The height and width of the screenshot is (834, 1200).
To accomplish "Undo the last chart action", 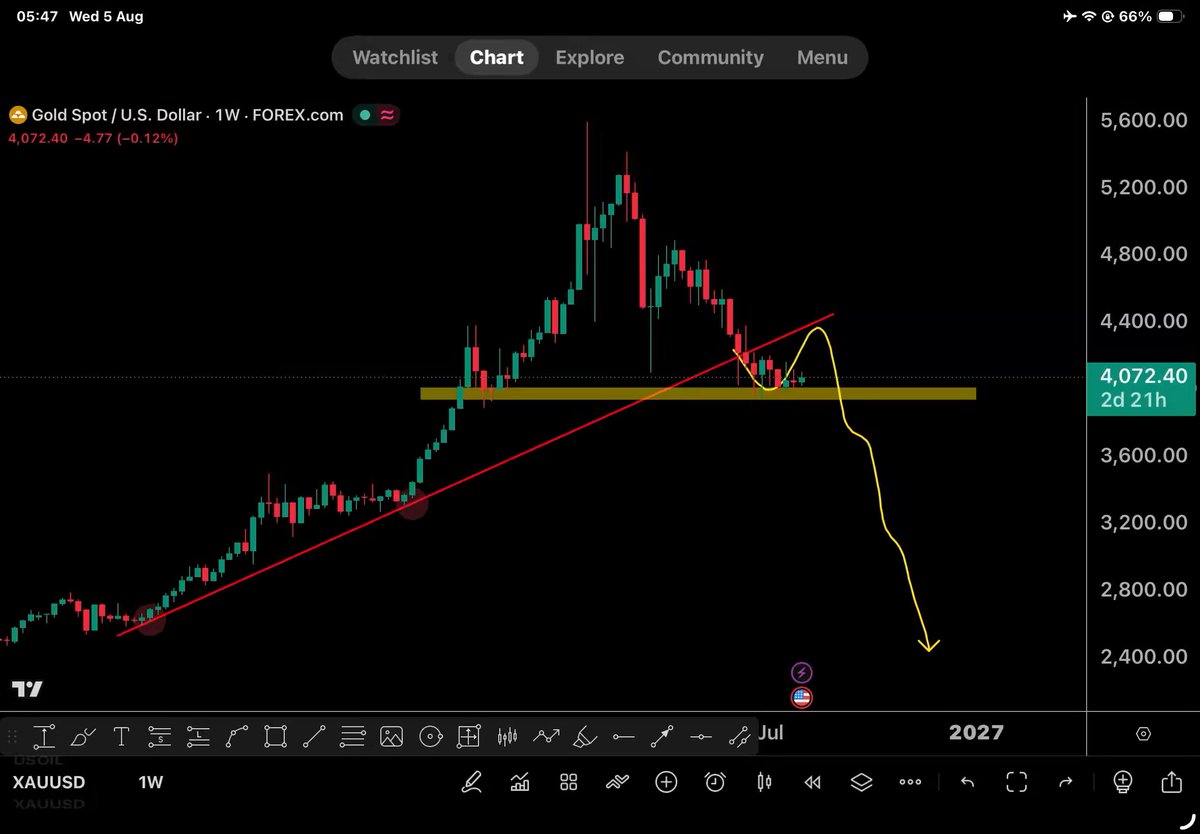I will tap(967, 783).
